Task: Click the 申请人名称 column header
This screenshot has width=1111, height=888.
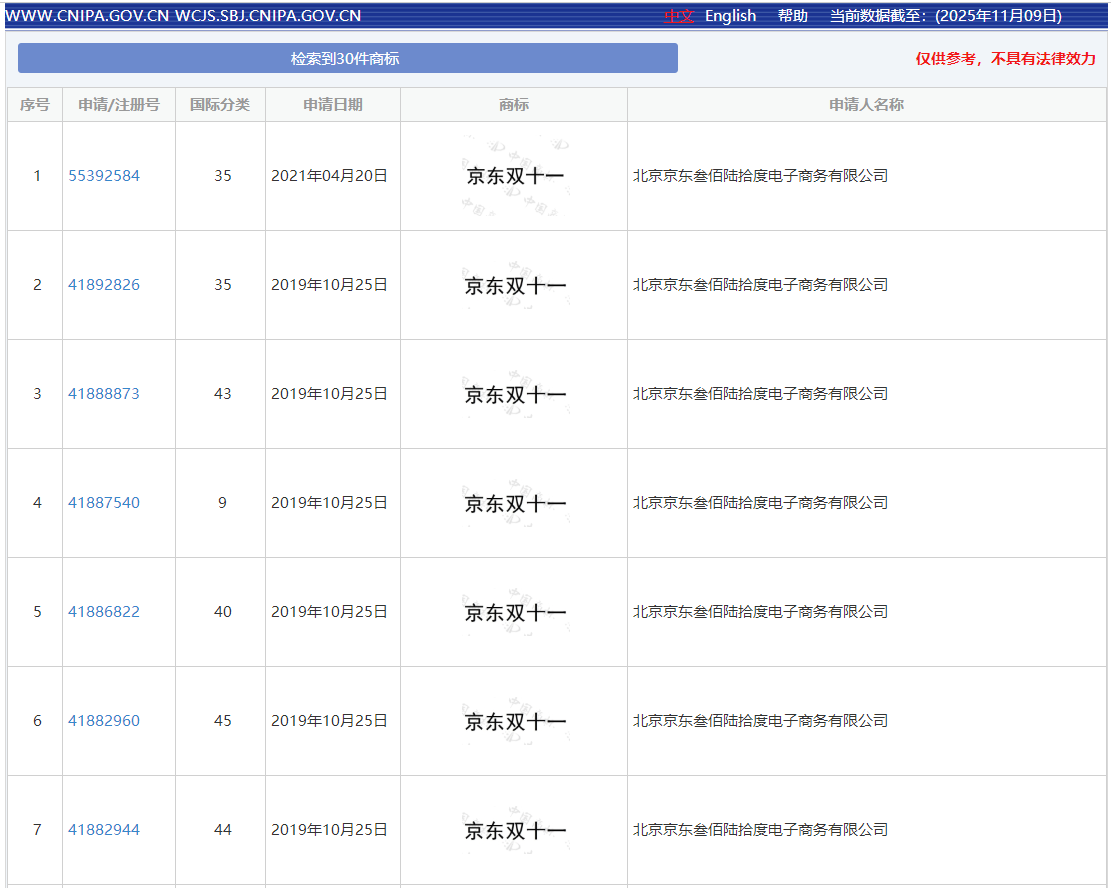Action: (x=866, y=105)
